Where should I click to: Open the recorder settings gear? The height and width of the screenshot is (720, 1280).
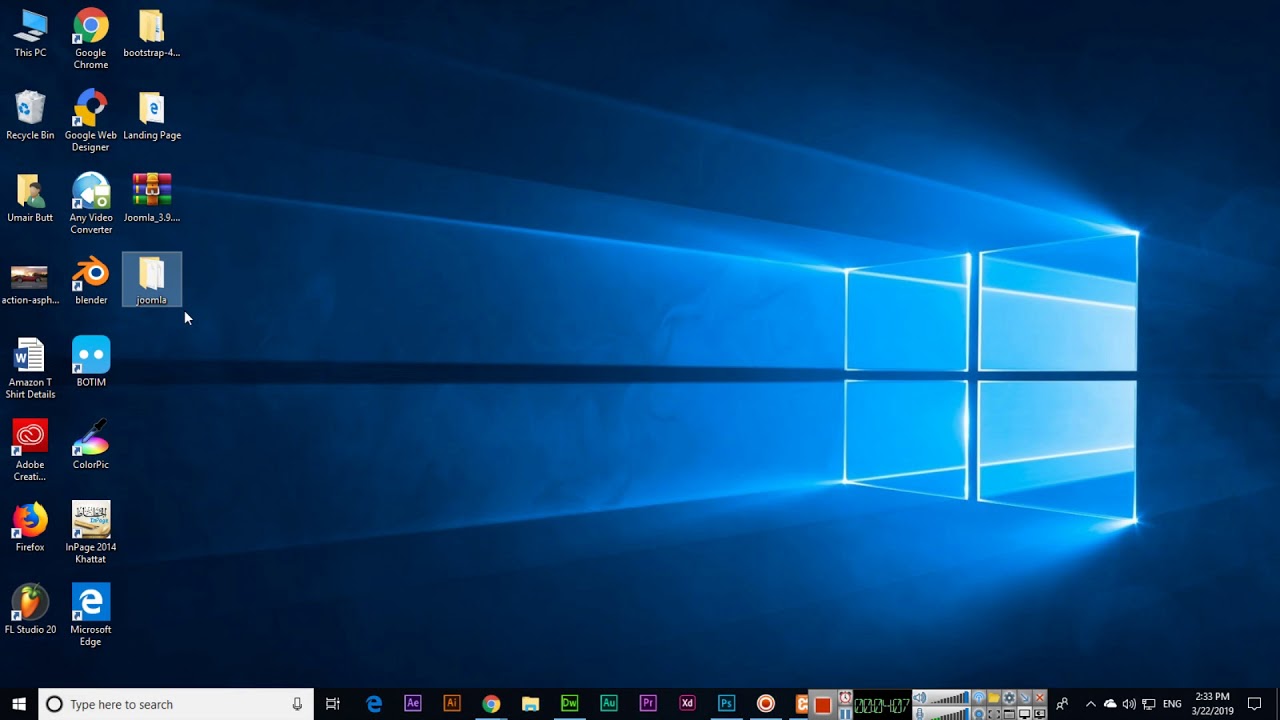[1009, 697]
